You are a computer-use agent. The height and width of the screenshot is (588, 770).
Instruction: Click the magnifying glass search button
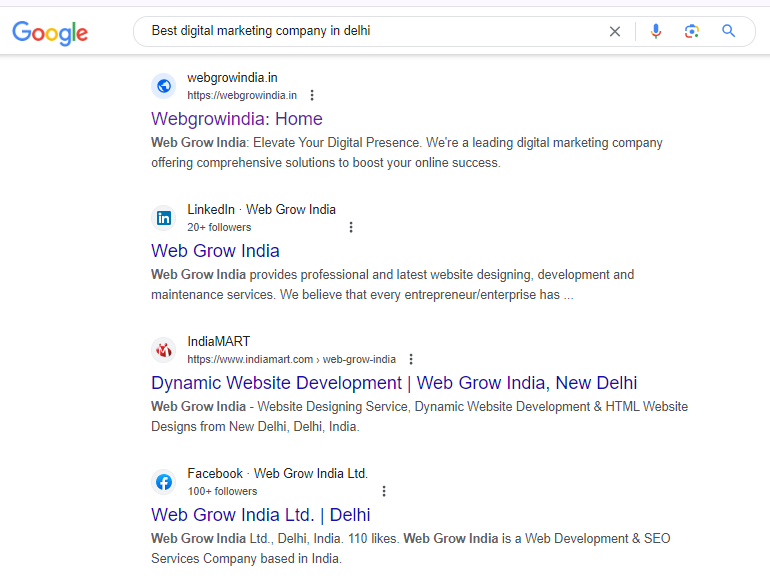pyautogui.click(x=728, y=31)
